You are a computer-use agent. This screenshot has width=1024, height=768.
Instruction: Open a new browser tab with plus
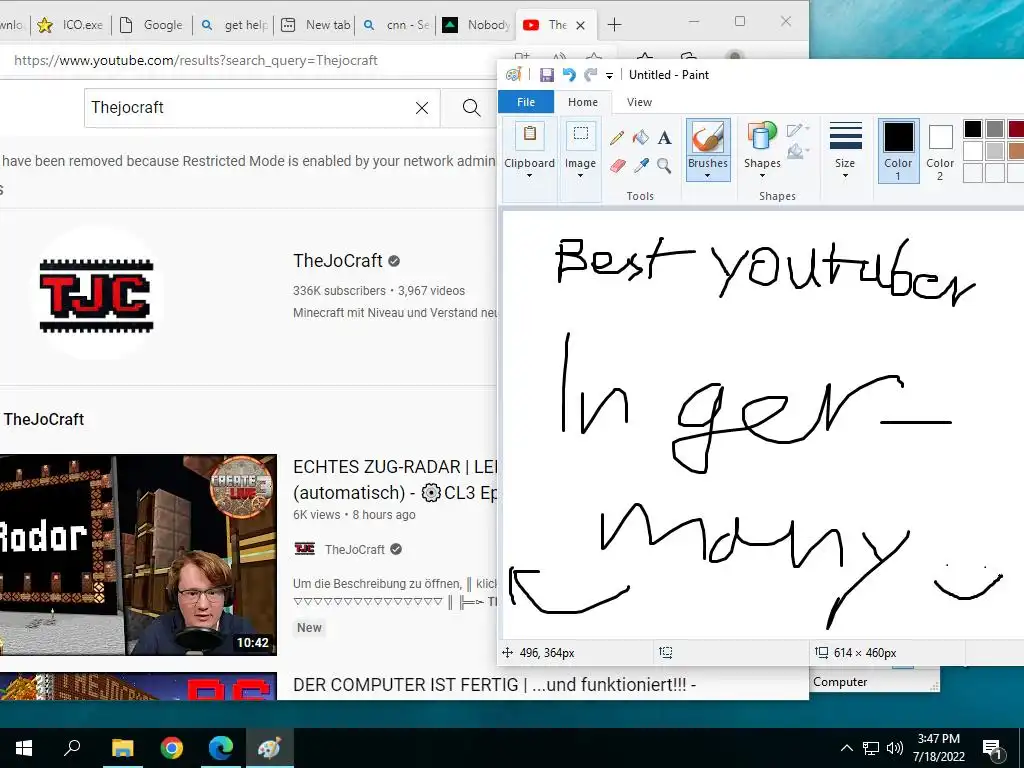[614, 25]
